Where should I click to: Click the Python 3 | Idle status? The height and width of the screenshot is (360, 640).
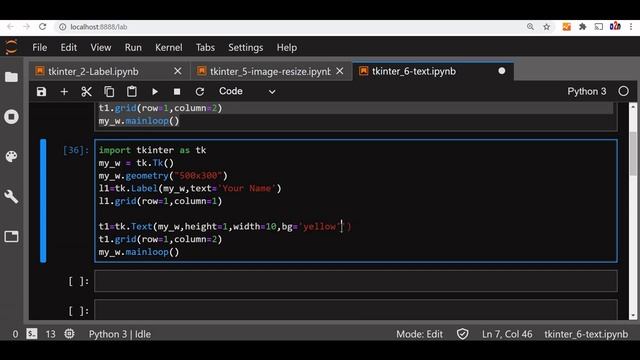pos(120,334)
